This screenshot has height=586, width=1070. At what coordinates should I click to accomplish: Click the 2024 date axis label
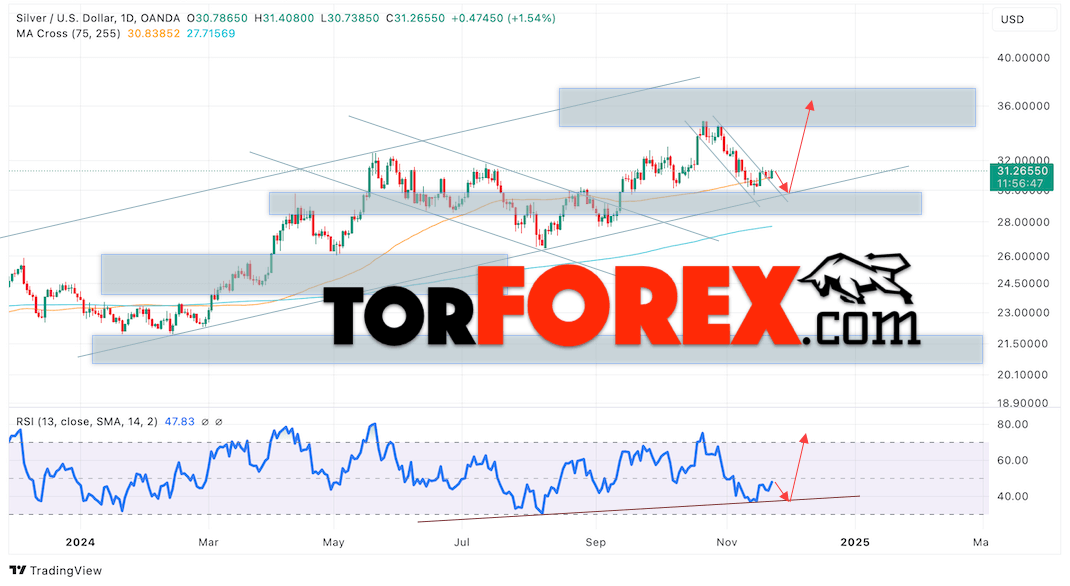[80, 542]
